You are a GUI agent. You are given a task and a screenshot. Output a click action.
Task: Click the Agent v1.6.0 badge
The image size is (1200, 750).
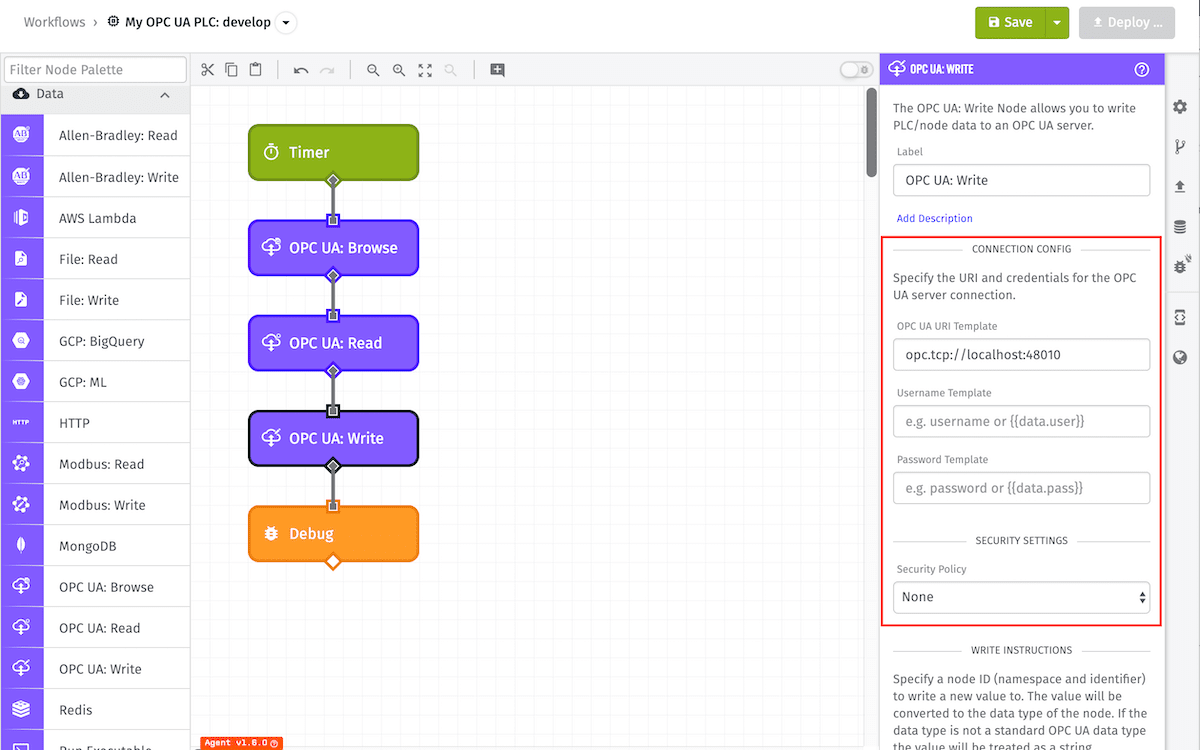(x=241, y=743)
